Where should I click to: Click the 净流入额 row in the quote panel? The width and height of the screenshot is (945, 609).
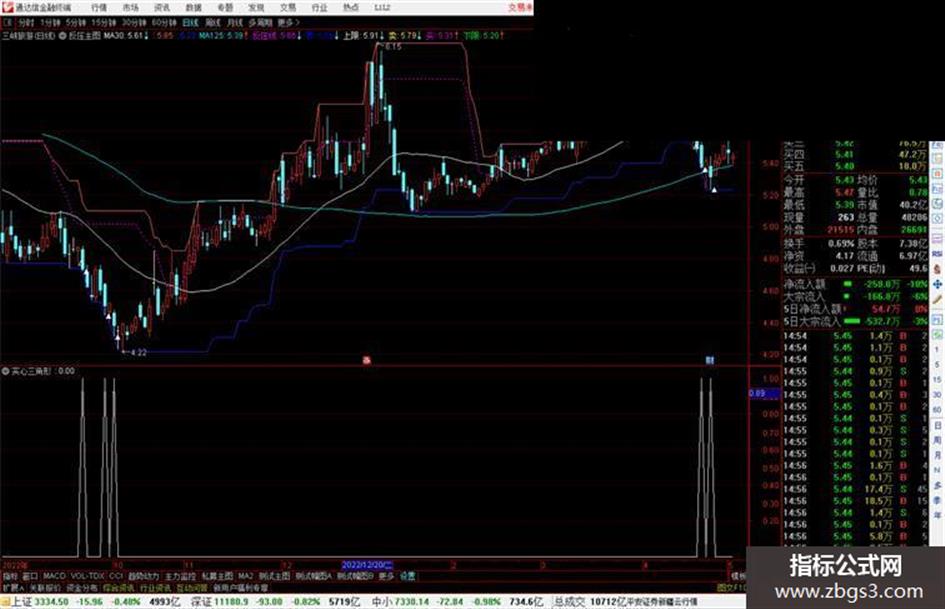[x=855, y=284]
